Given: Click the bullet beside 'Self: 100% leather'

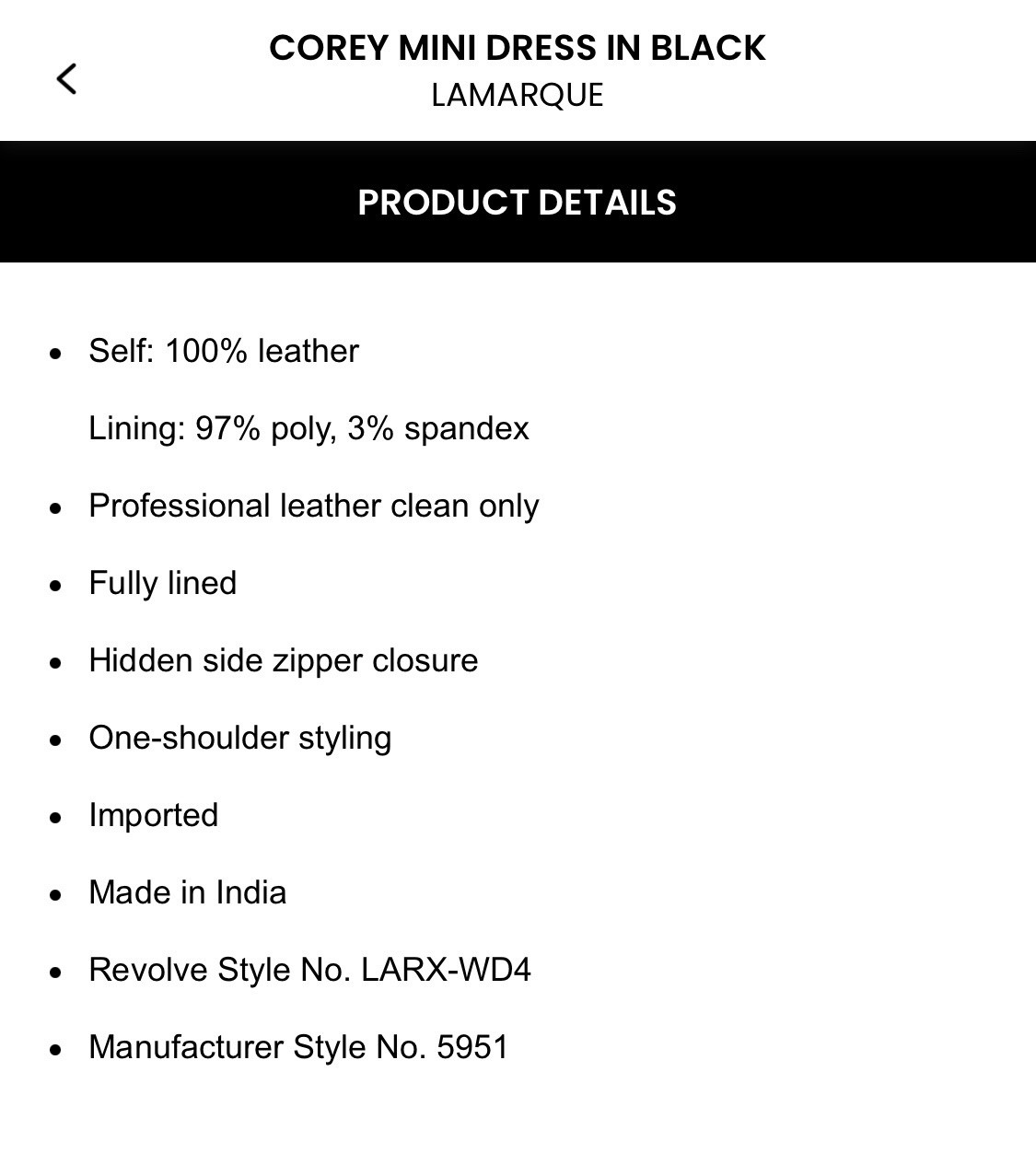Looking at the screenshot, I should (56, 353).
